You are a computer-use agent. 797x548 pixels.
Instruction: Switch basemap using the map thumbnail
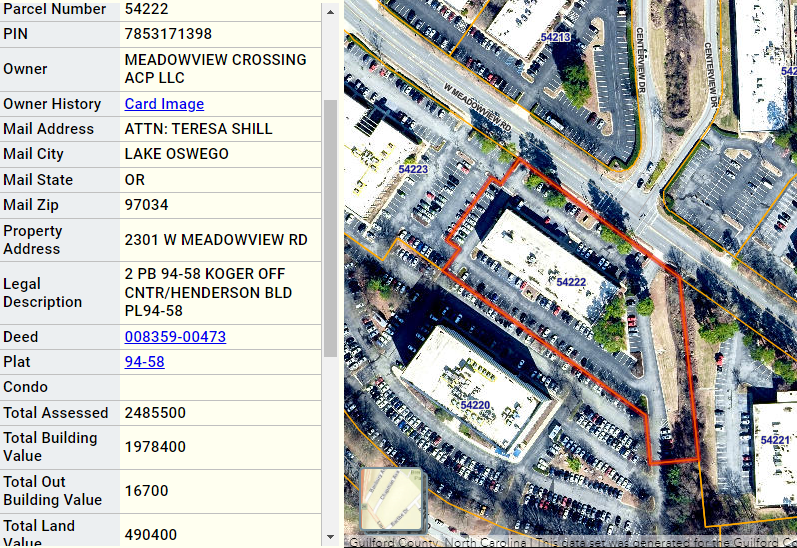(392, 500)
